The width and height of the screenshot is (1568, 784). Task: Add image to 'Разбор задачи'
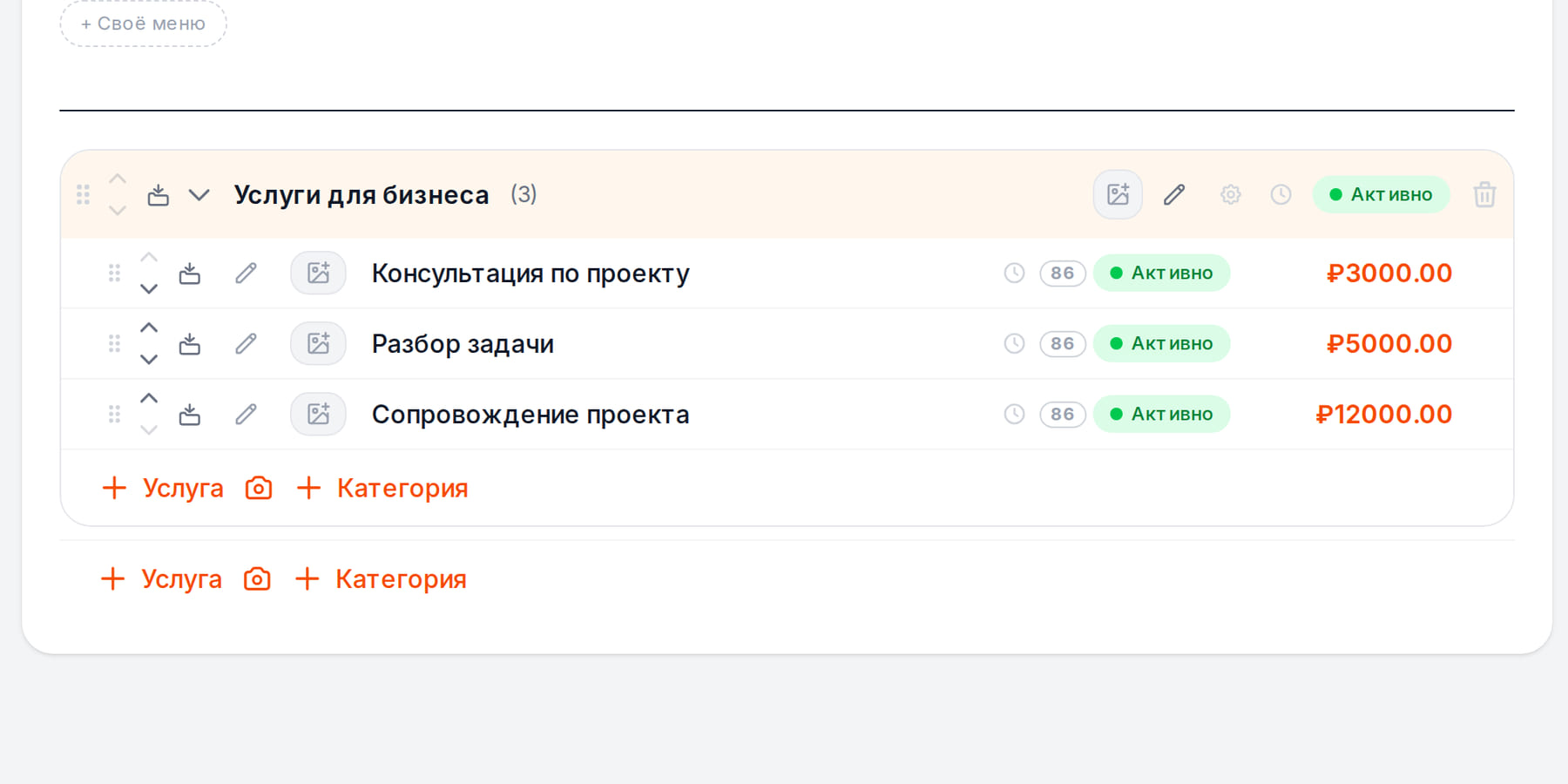click(318, 344)
